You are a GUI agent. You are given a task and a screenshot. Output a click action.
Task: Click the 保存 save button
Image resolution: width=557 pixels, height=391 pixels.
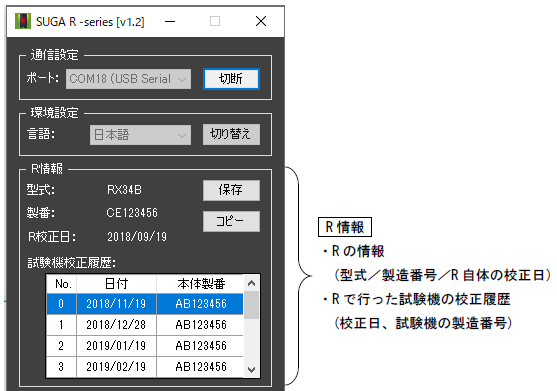[231, 190]
